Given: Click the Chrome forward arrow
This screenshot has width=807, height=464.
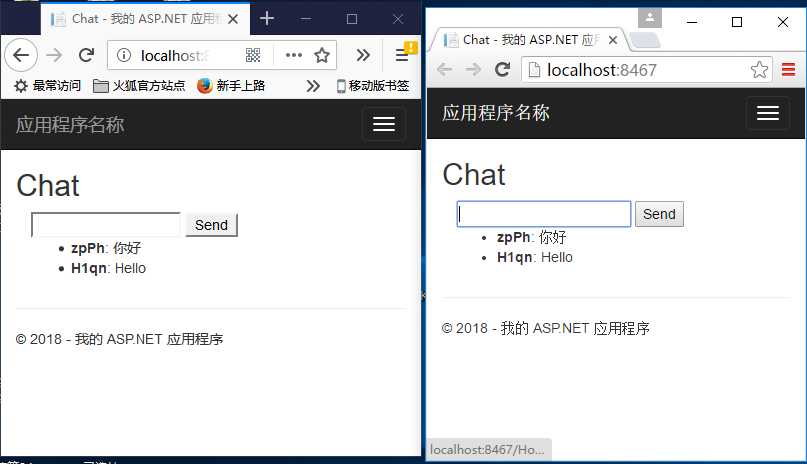Looking at the screenshot, I should tap(473, 69).
